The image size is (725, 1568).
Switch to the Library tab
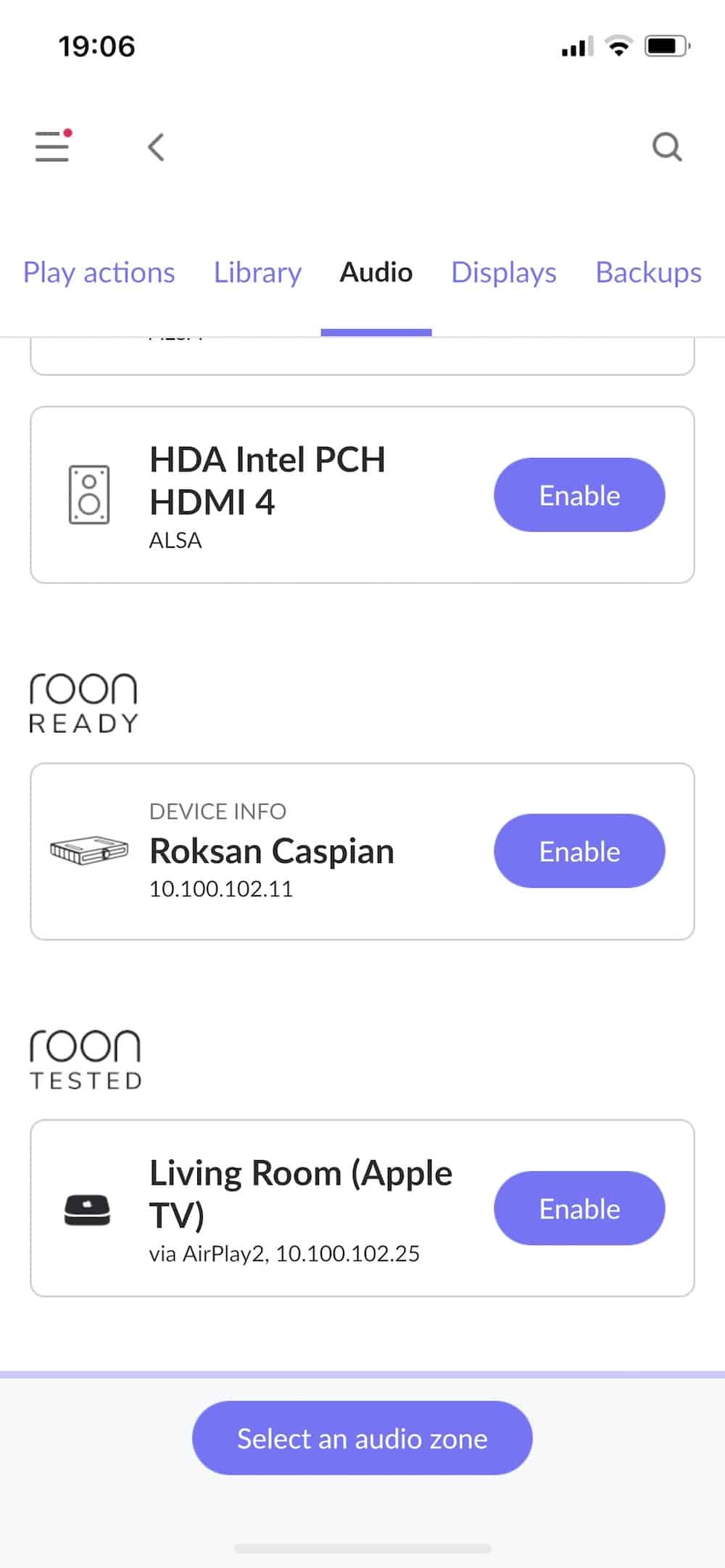click(257, 272)
